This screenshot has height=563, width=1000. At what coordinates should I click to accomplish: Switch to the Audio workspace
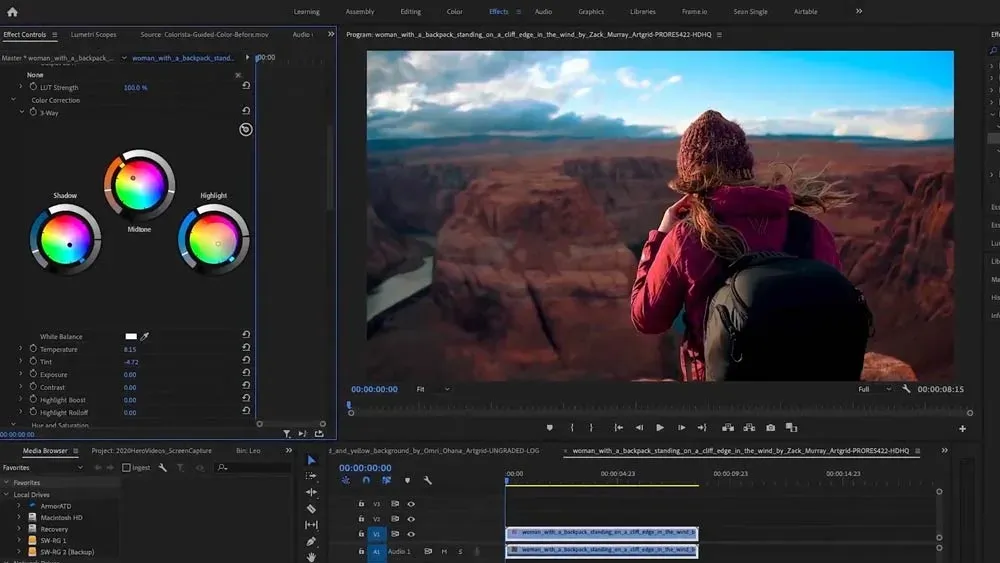point(543,11)
